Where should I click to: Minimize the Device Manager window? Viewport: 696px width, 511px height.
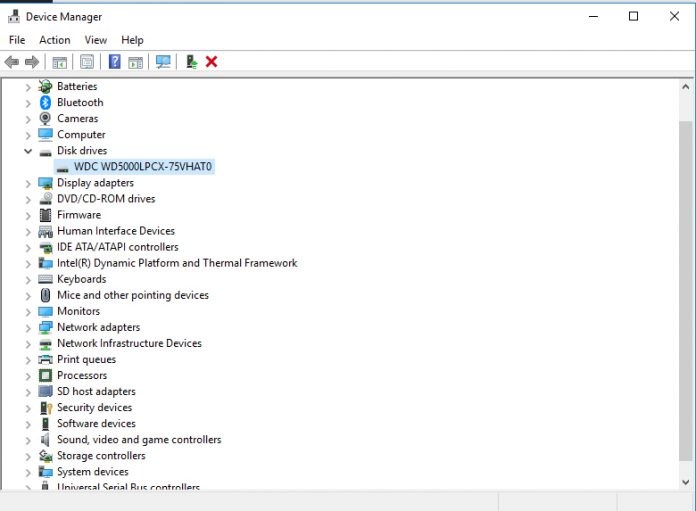[593, 16]
